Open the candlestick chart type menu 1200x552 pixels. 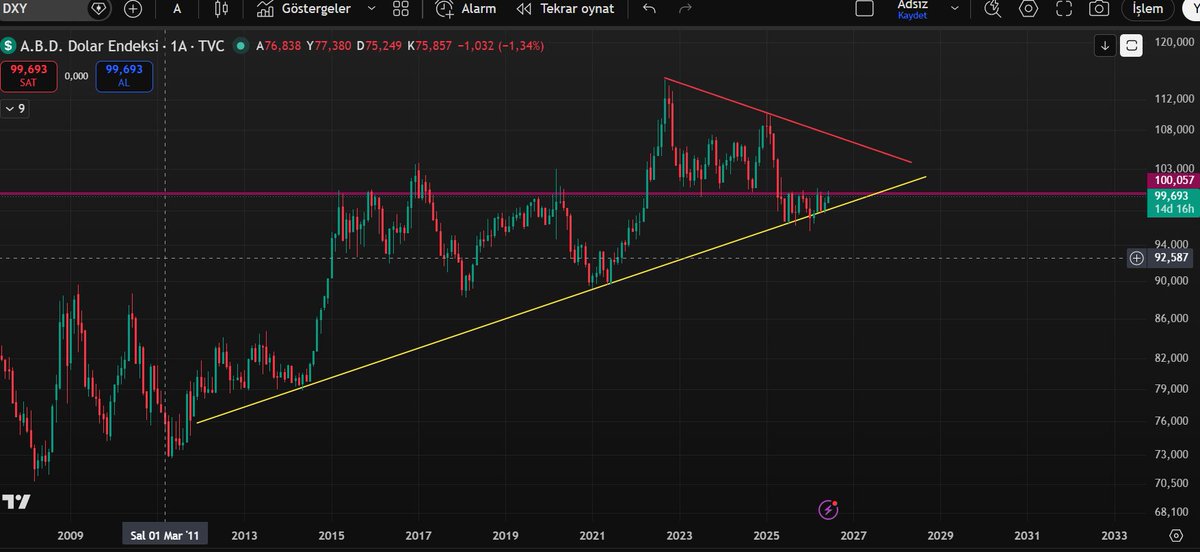point(222,8)
